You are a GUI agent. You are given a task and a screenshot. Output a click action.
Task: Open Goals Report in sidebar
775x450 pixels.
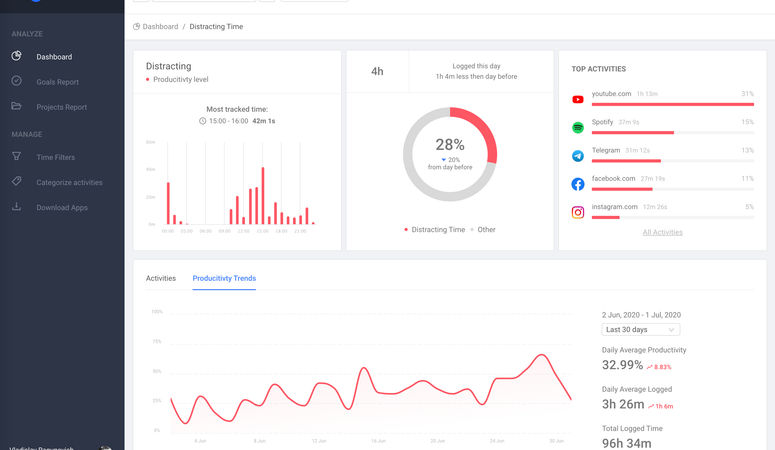pyautogui.click(x=57, y=82)
